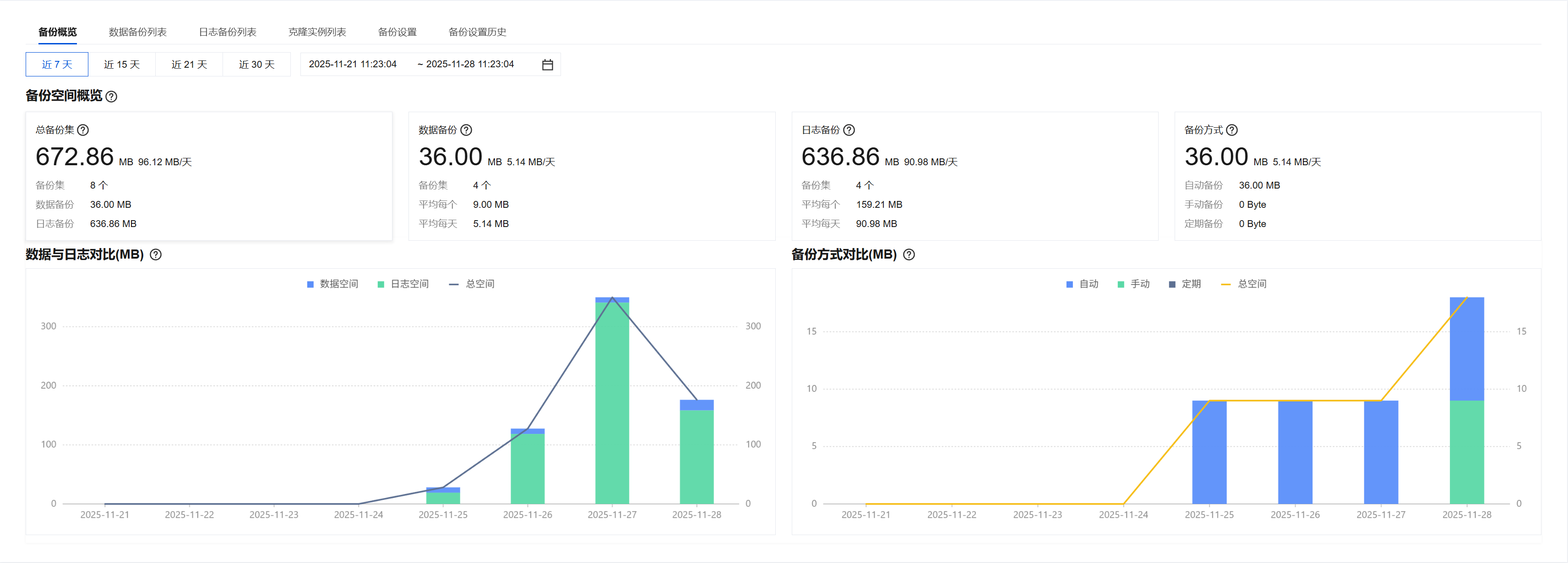This screenshot has width=1568, height=563.
Task: Switch to 数据备份列表 tab
Action: coord(137,32)
